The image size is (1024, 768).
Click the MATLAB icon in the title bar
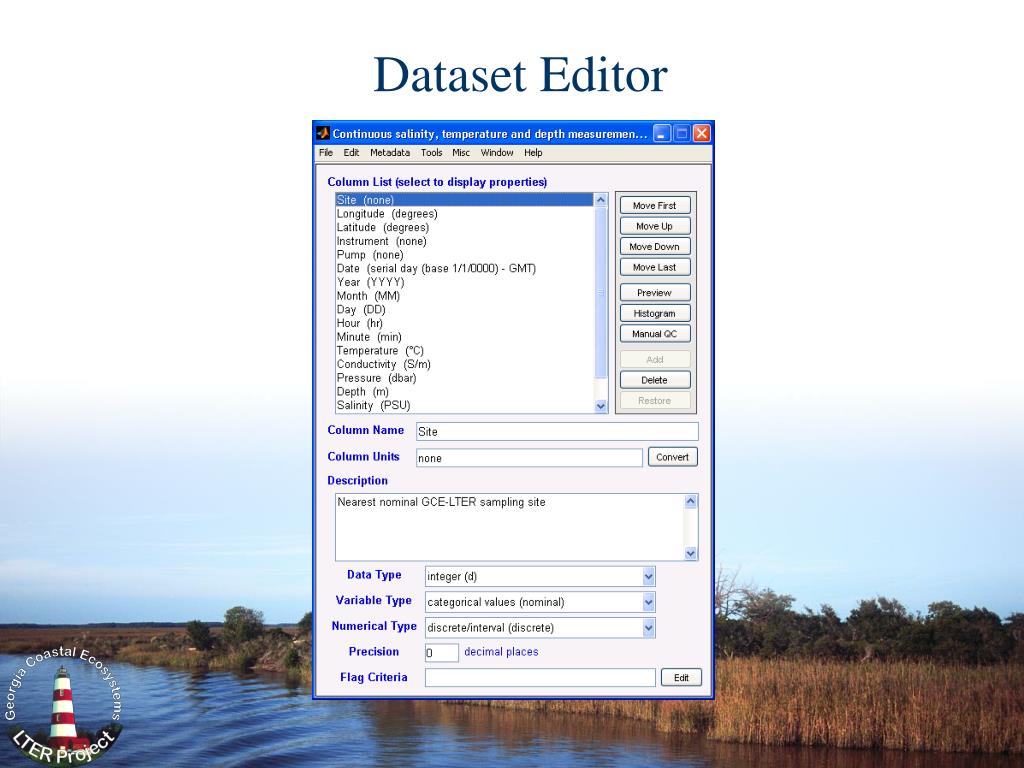(x=323, y=133)
